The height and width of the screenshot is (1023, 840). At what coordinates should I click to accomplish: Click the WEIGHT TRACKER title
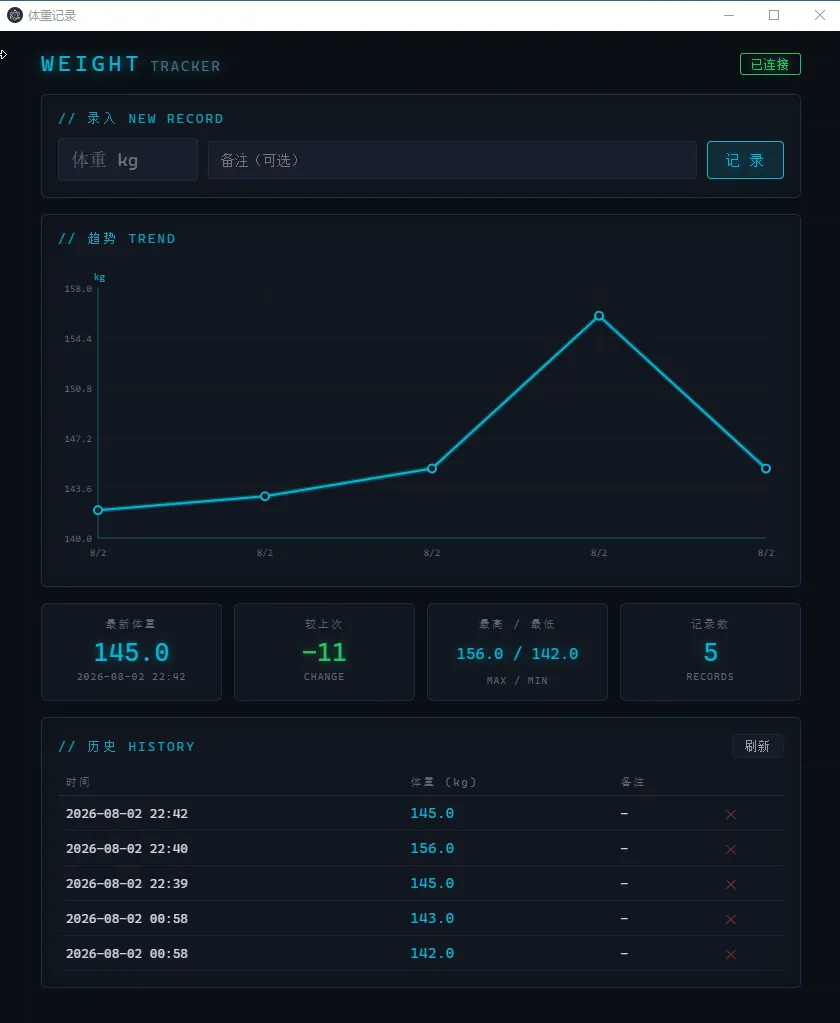click(130, 64)
